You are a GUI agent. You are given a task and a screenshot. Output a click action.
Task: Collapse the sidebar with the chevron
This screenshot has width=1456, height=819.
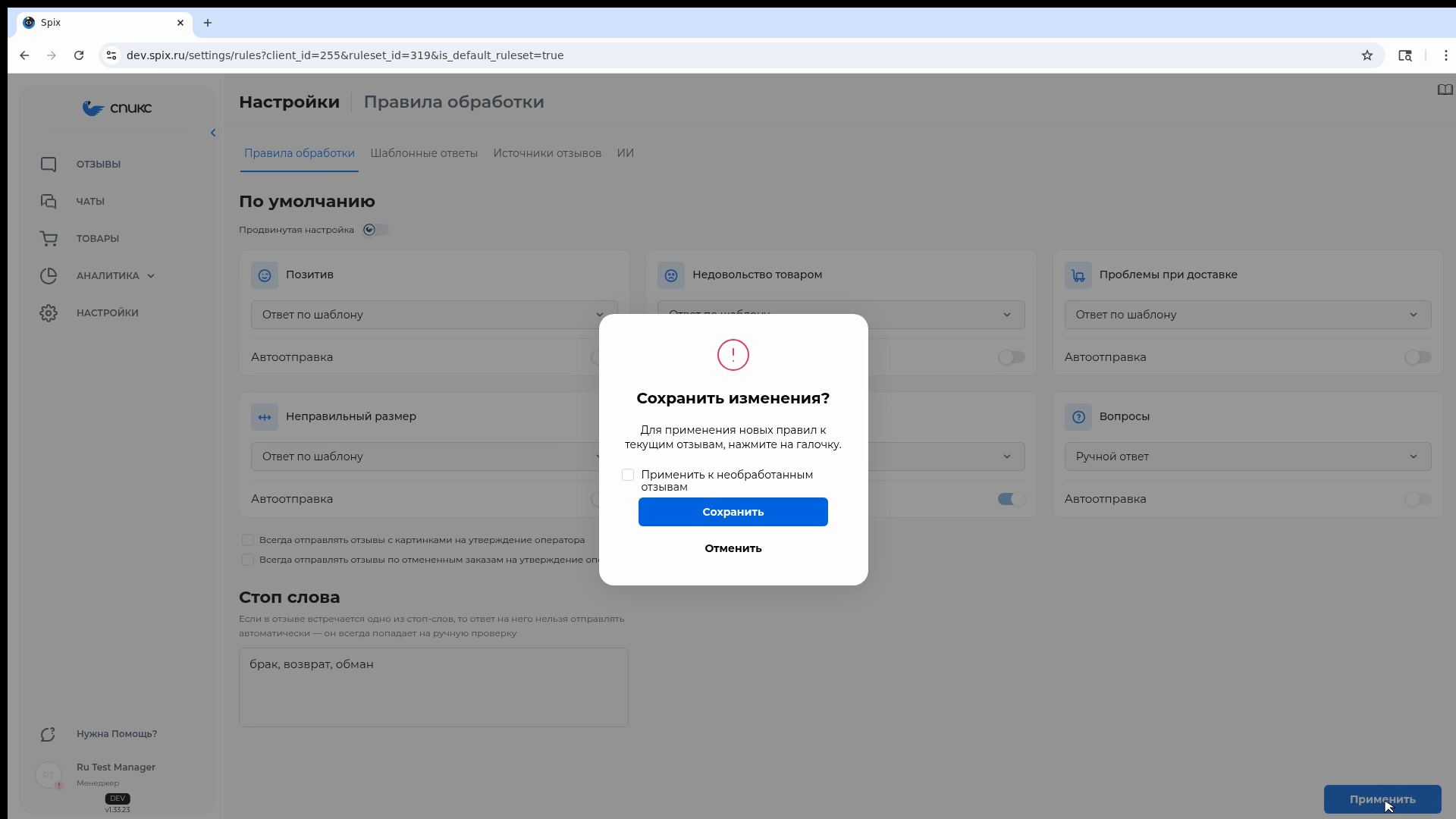point(213,133)
